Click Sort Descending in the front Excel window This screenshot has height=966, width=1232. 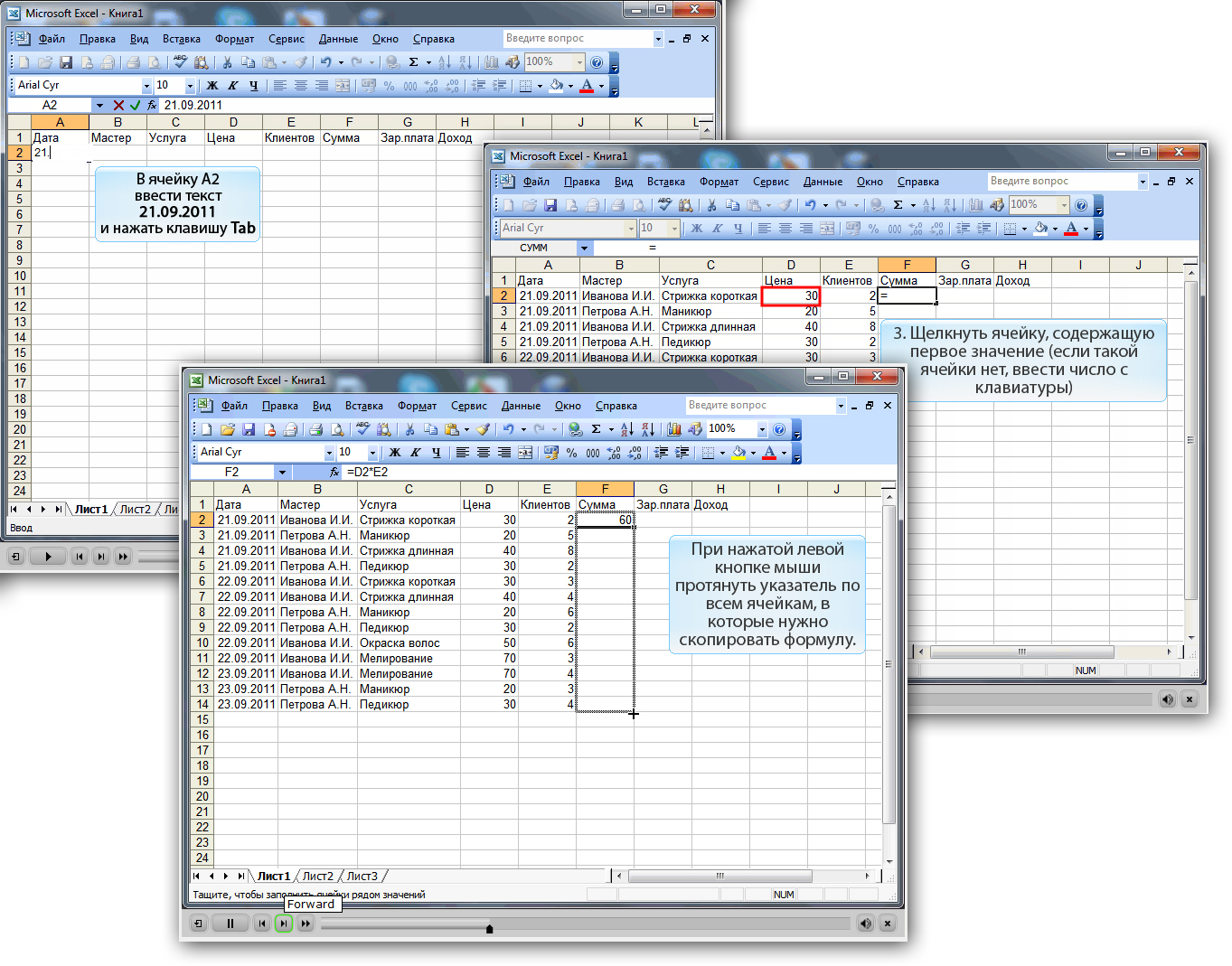(x=648, y=429)
